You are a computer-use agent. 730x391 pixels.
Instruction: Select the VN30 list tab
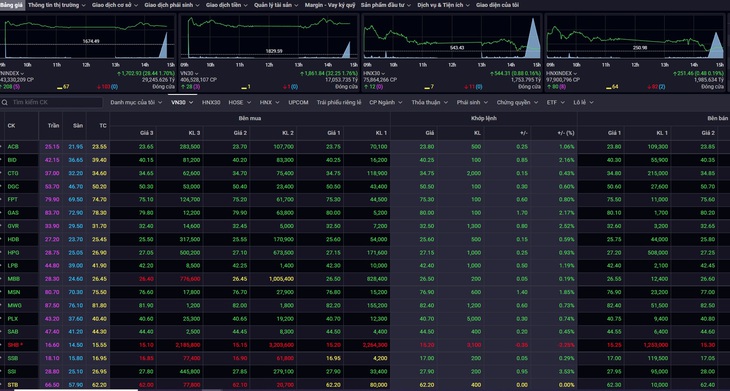(x=182, y=102)
